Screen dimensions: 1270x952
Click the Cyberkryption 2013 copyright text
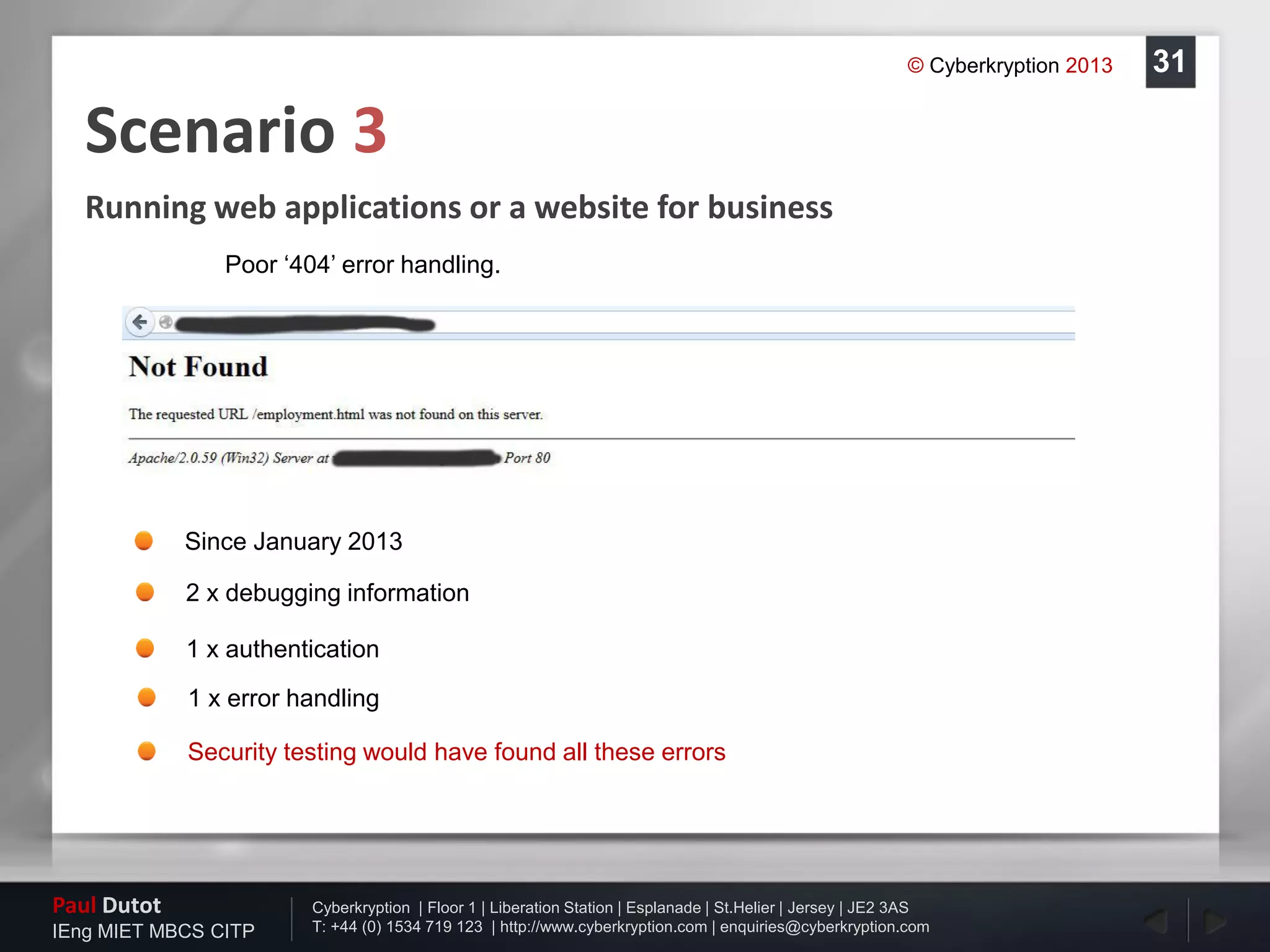click(x=1010, y=66)
